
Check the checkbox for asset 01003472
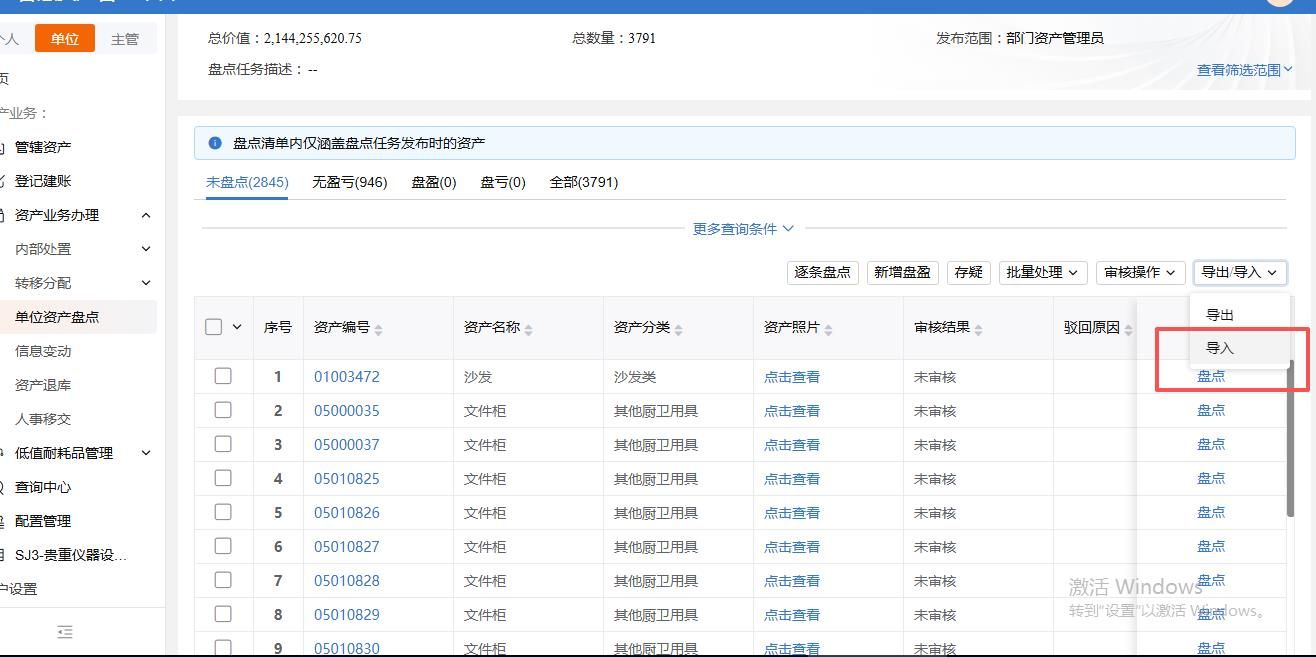(x=223, y=376)
